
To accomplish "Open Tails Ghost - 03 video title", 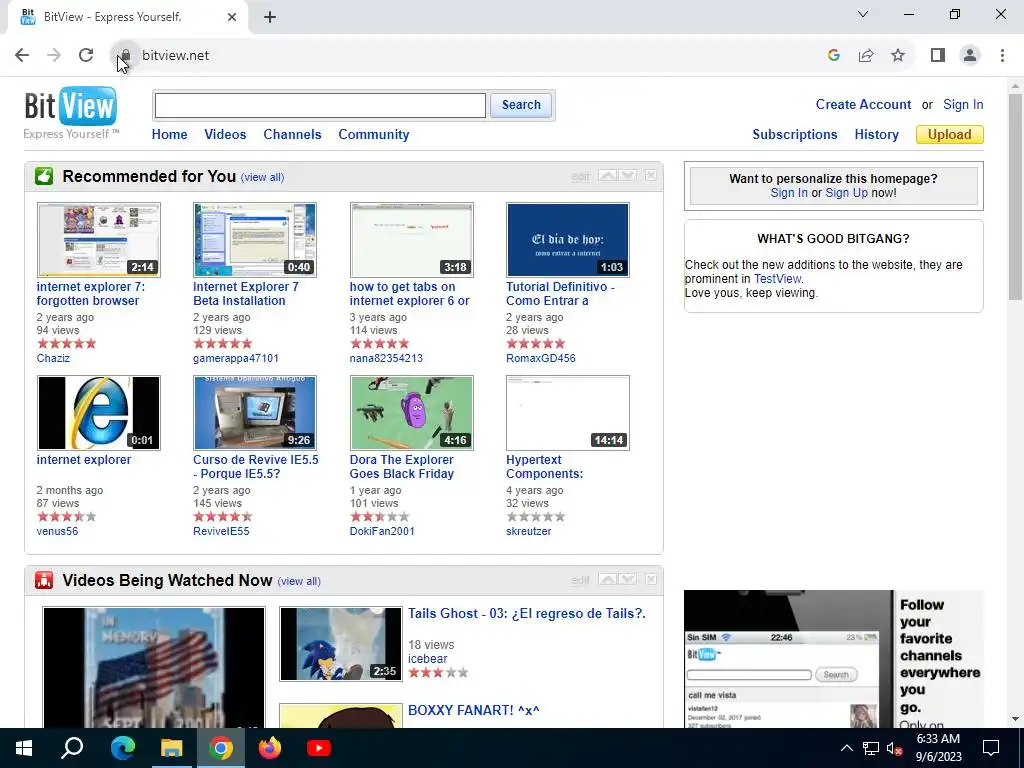I will click(526, 613).
